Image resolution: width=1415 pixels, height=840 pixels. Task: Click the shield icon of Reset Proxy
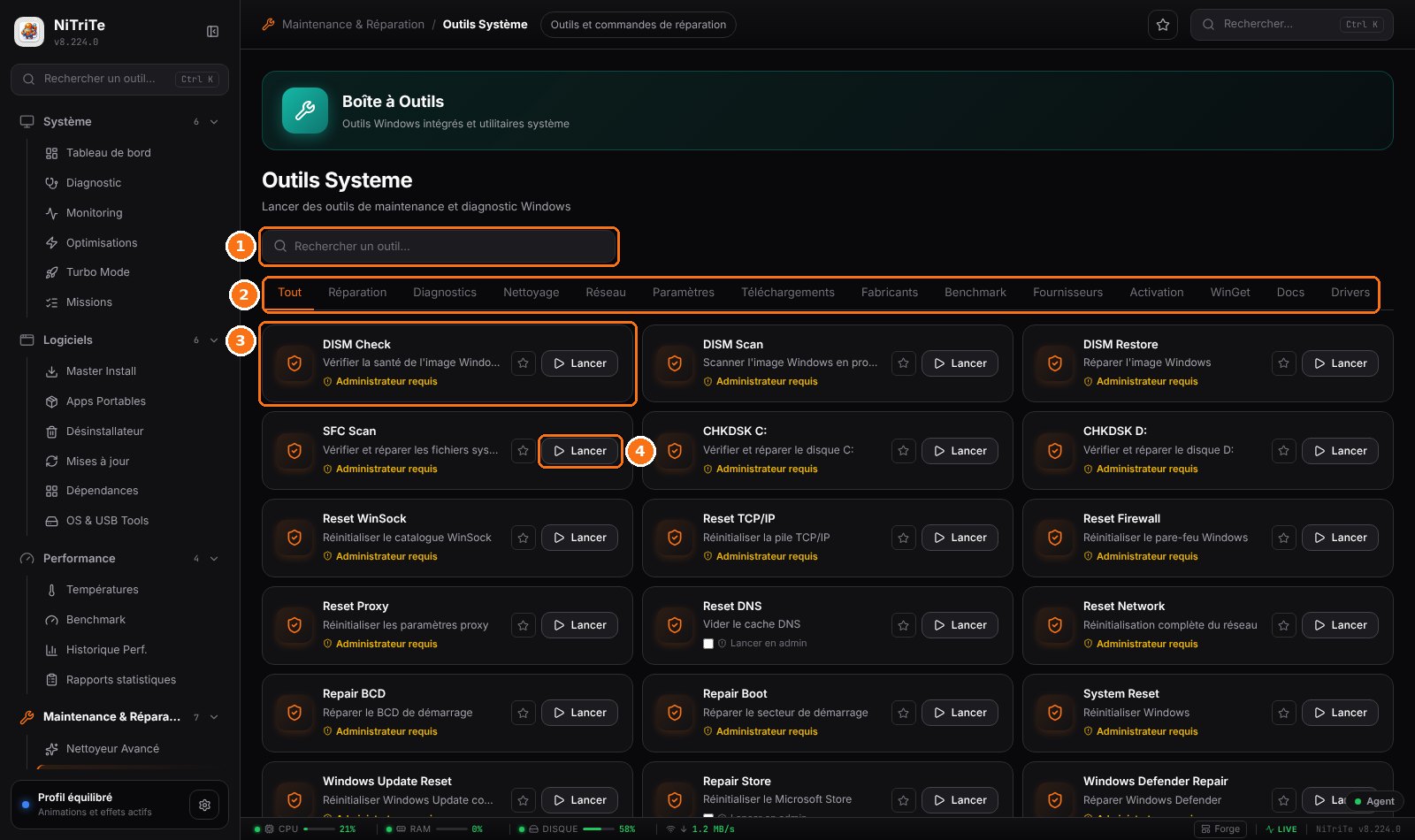tap(294, 625)
